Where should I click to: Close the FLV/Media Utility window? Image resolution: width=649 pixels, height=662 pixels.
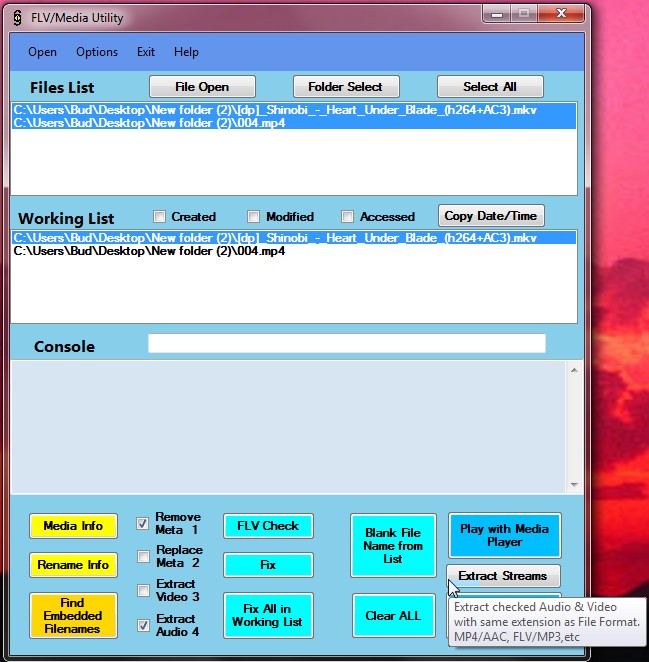click(x=561, y=14)
